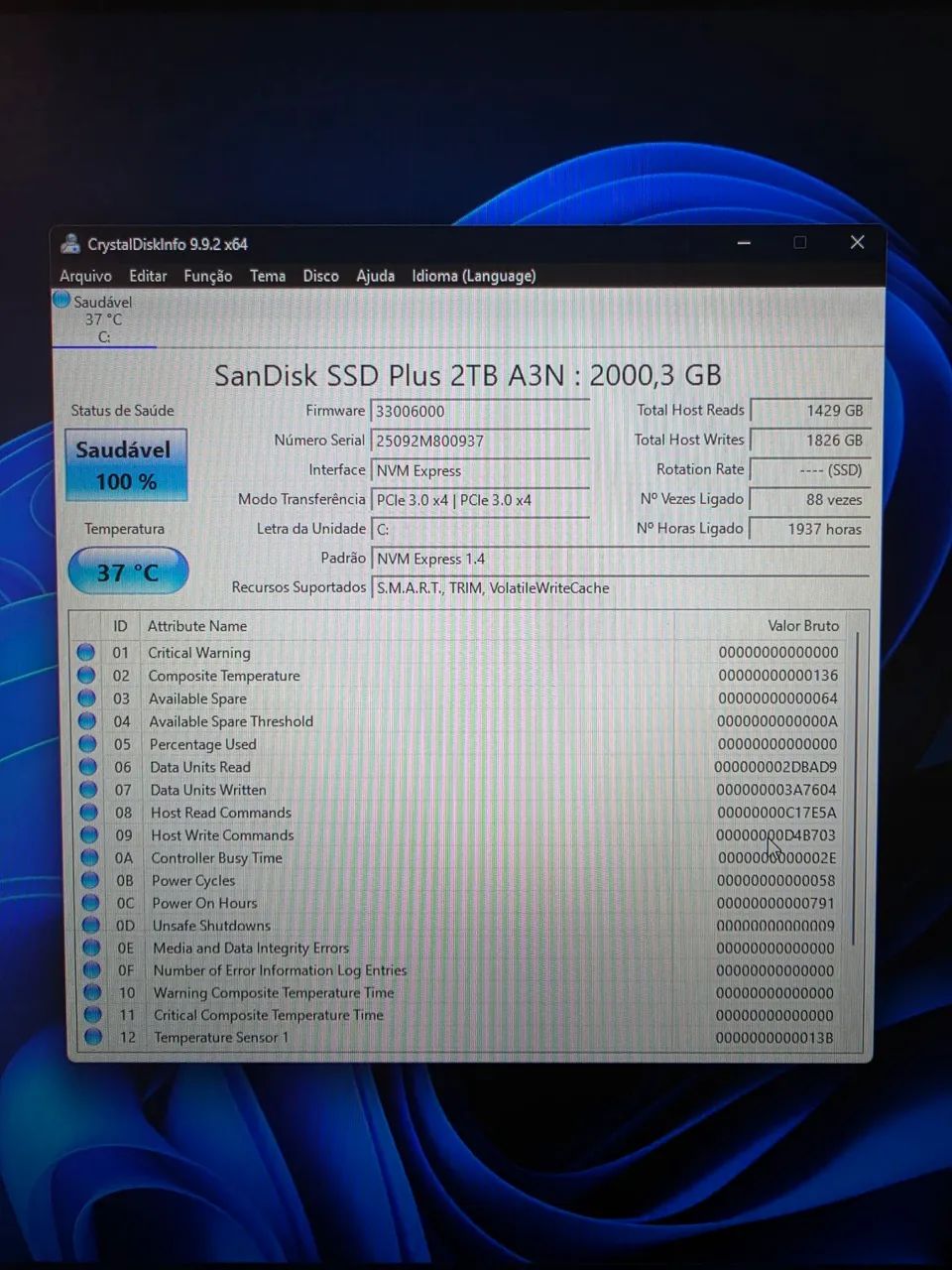Open the Idioma (Language) menu
The width and height of the screenshot is (952, 1270).
[474, 276]
